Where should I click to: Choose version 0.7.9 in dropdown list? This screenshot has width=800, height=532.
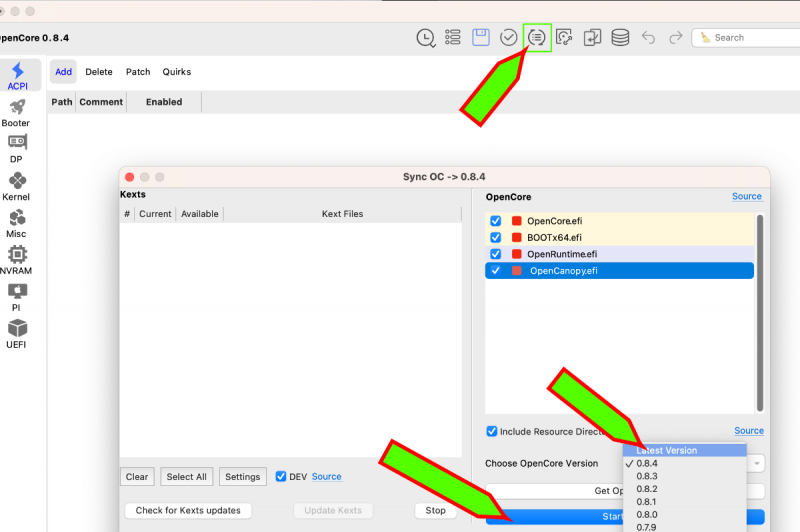point(685,526)
